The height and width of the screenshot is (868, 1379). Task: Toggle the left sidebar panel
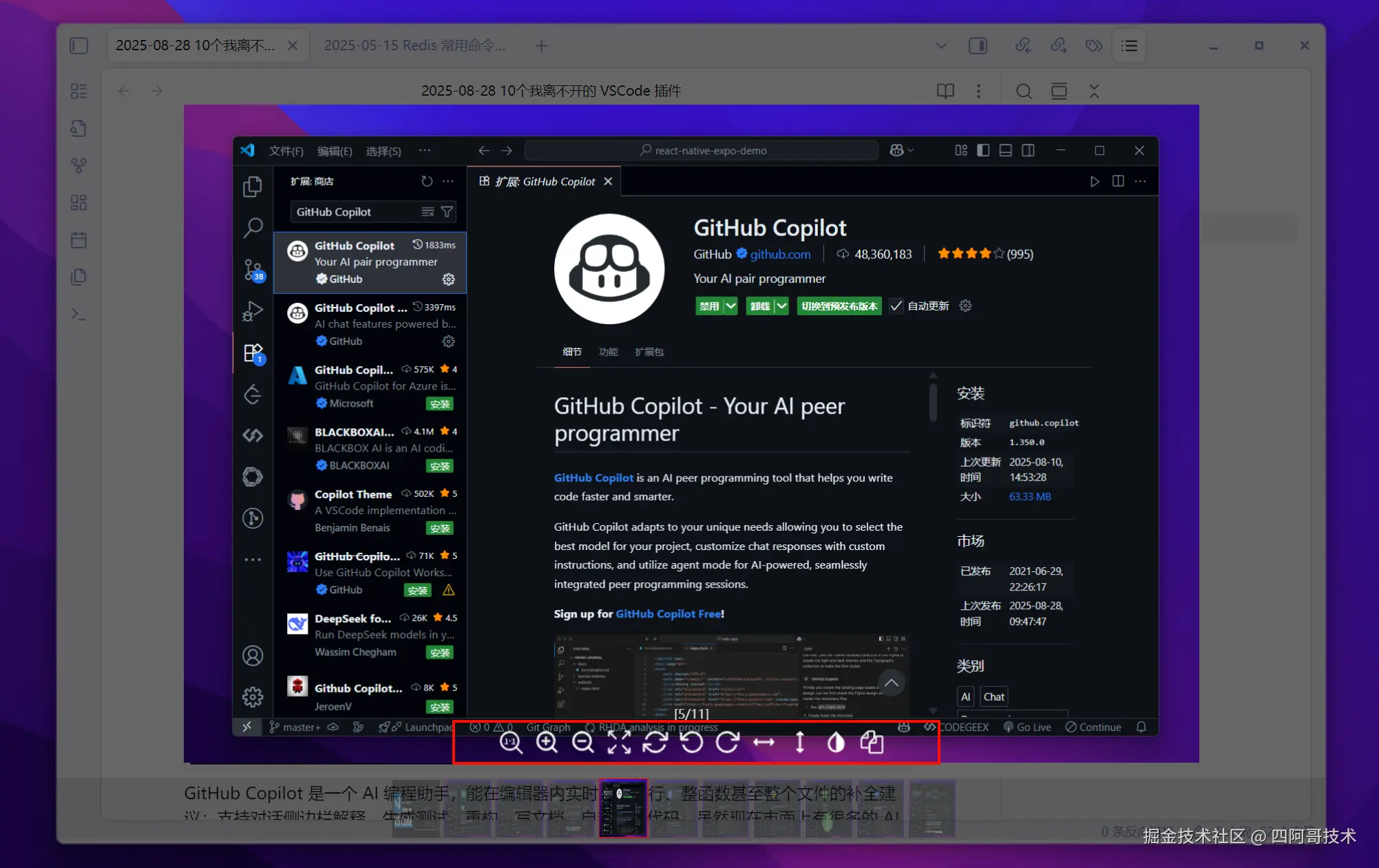pos(79,45)
